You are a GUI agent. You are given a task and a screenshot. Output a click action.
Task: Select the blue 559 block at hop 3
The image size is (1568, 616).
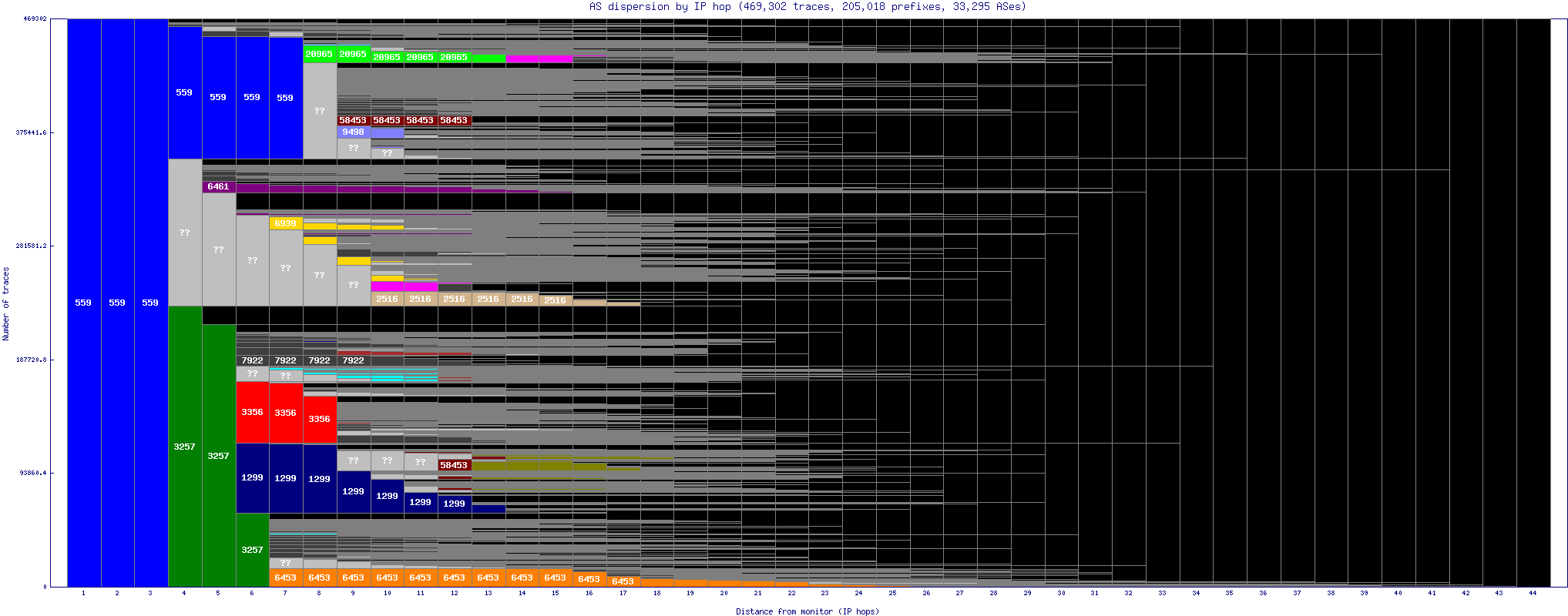(151, 303)
